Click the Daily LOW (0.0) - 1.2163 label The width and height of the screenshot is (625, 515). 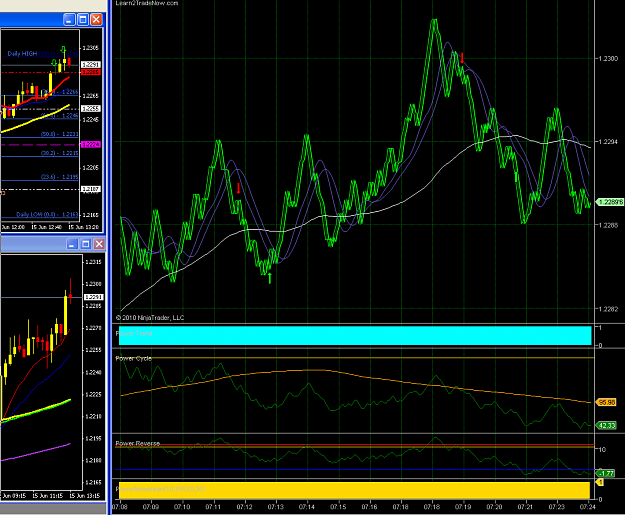pyautogui.click(x=47, y=214)
